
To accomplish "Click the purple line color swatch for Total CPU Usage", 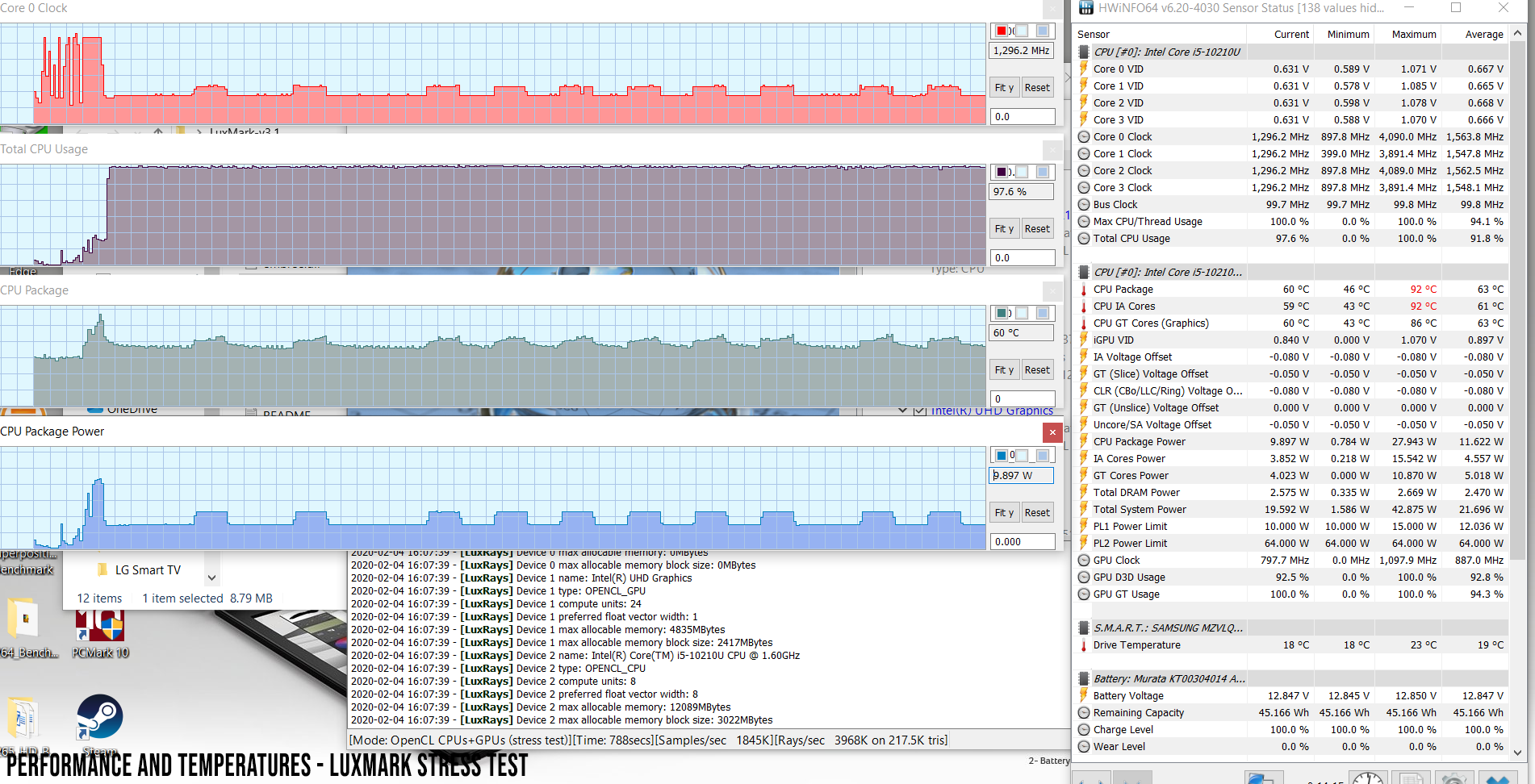I will tap(1002, 172).
